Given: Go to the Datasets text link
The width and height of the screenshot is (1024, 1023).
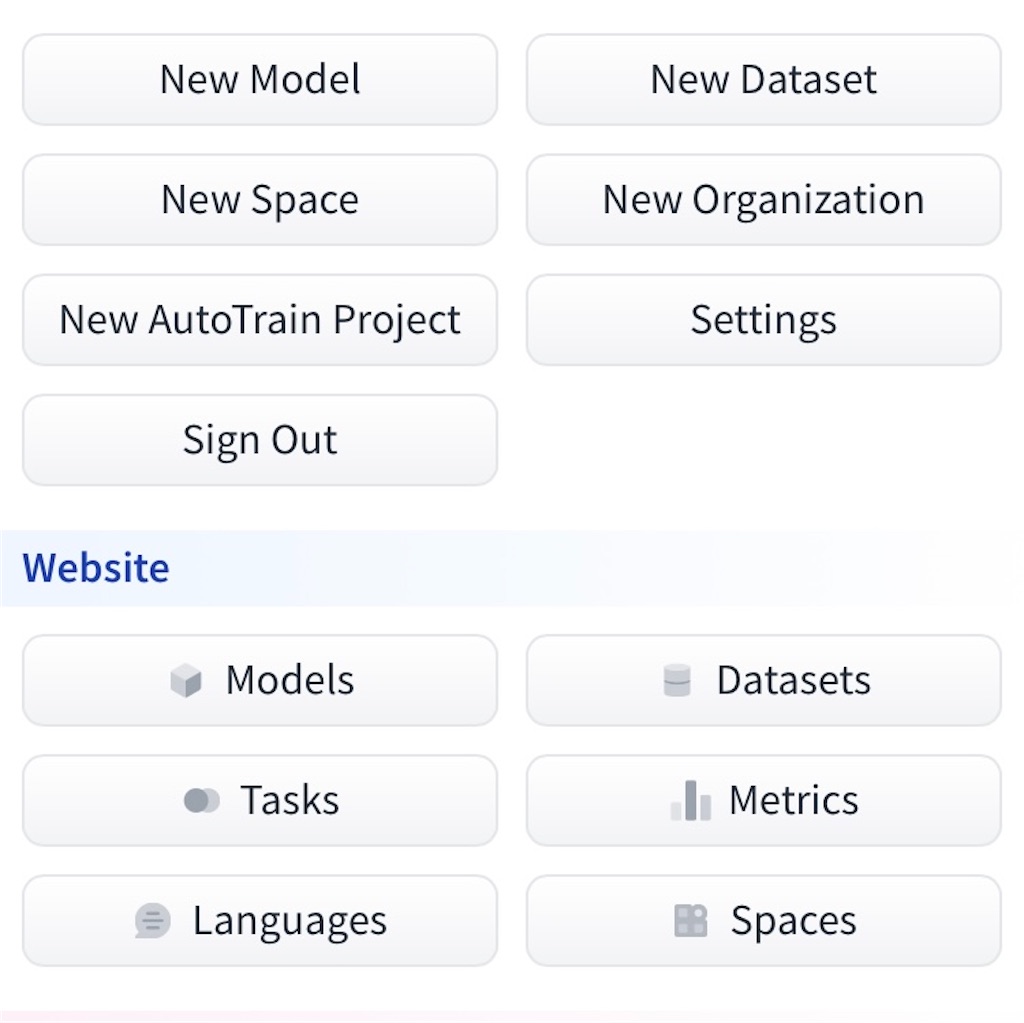Looking at the screenshot, I should tap(793, 681).
